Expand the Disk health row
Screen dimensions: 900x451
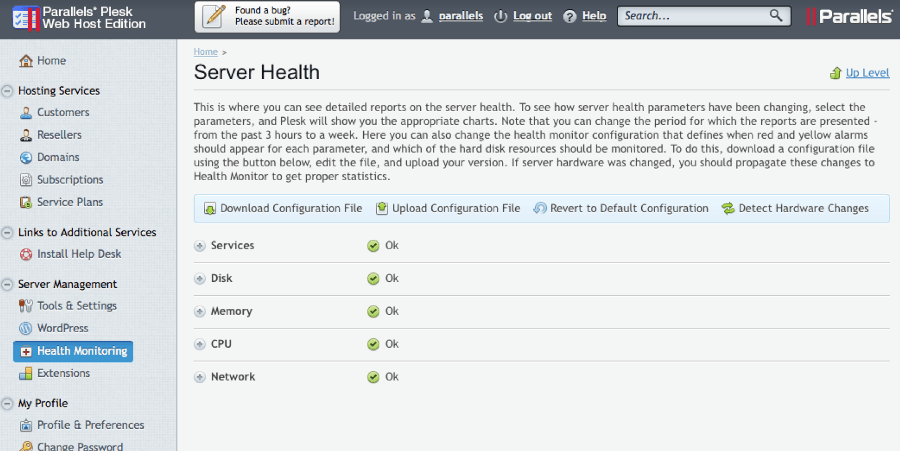[200, 279]
